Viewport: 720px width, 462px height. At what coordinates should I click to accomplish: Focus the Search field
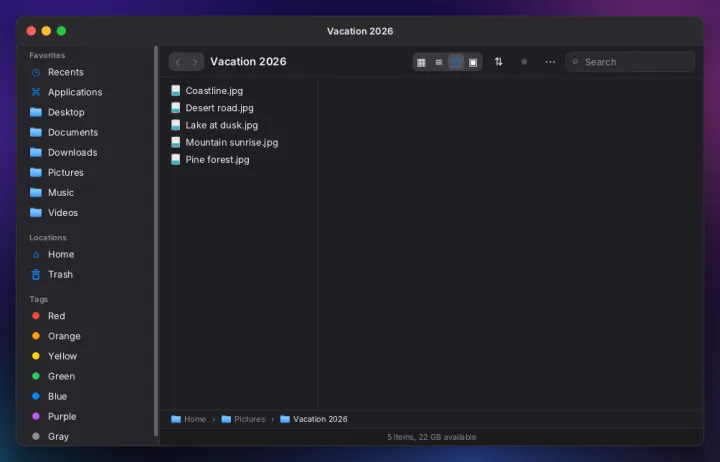point(630,62)
